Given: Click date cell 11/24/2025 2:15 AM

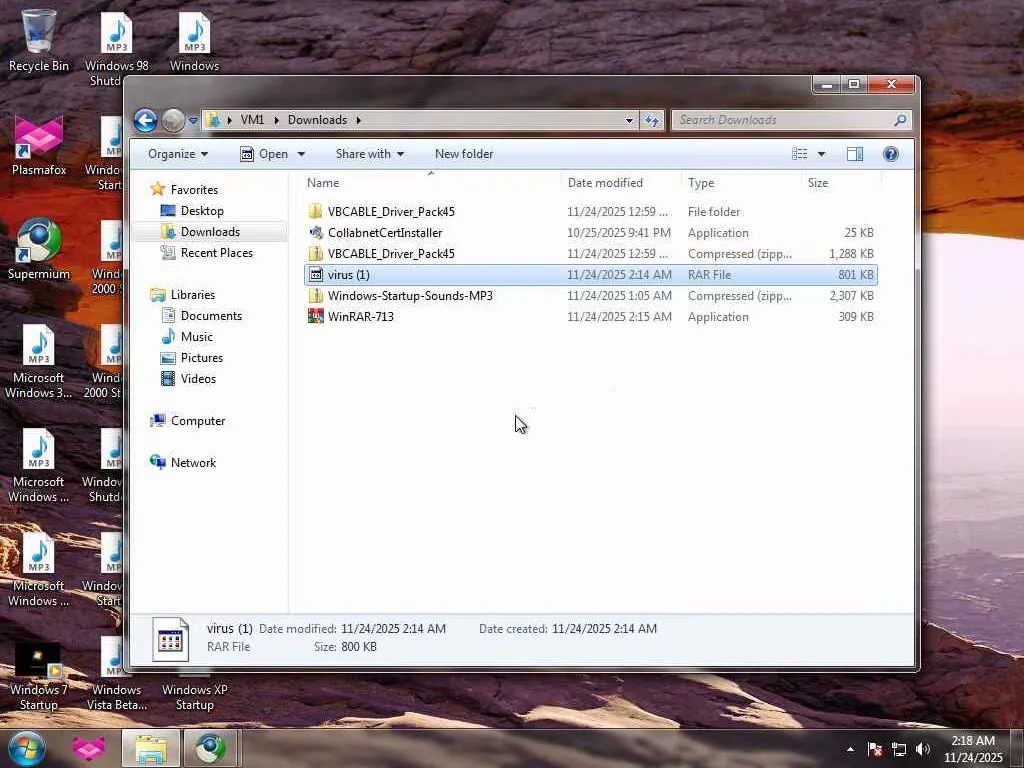Looking at the screenshot, I should click(x=619, y=317).
